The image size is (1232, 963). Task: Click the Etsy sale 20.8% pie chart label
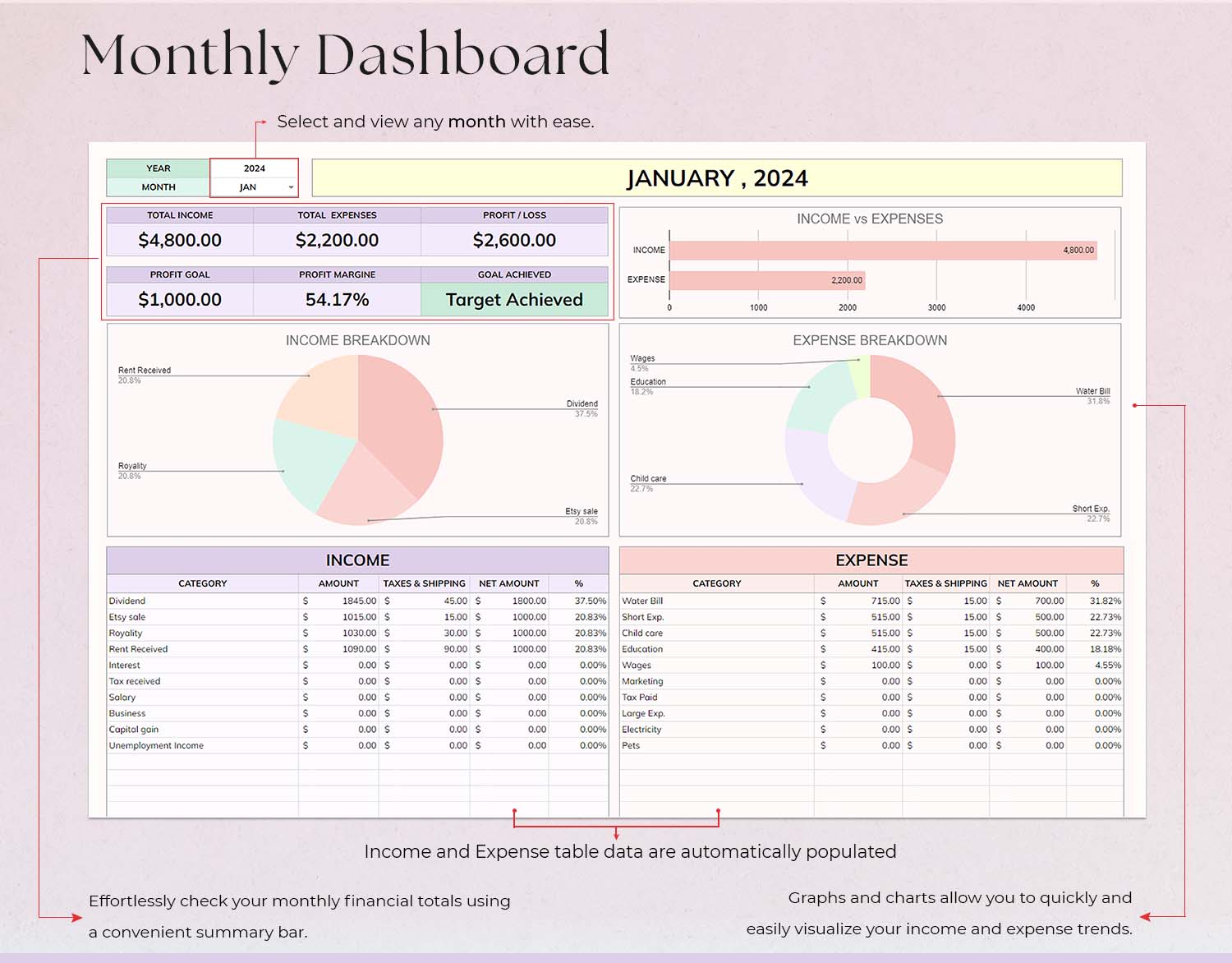pos(581,516)
